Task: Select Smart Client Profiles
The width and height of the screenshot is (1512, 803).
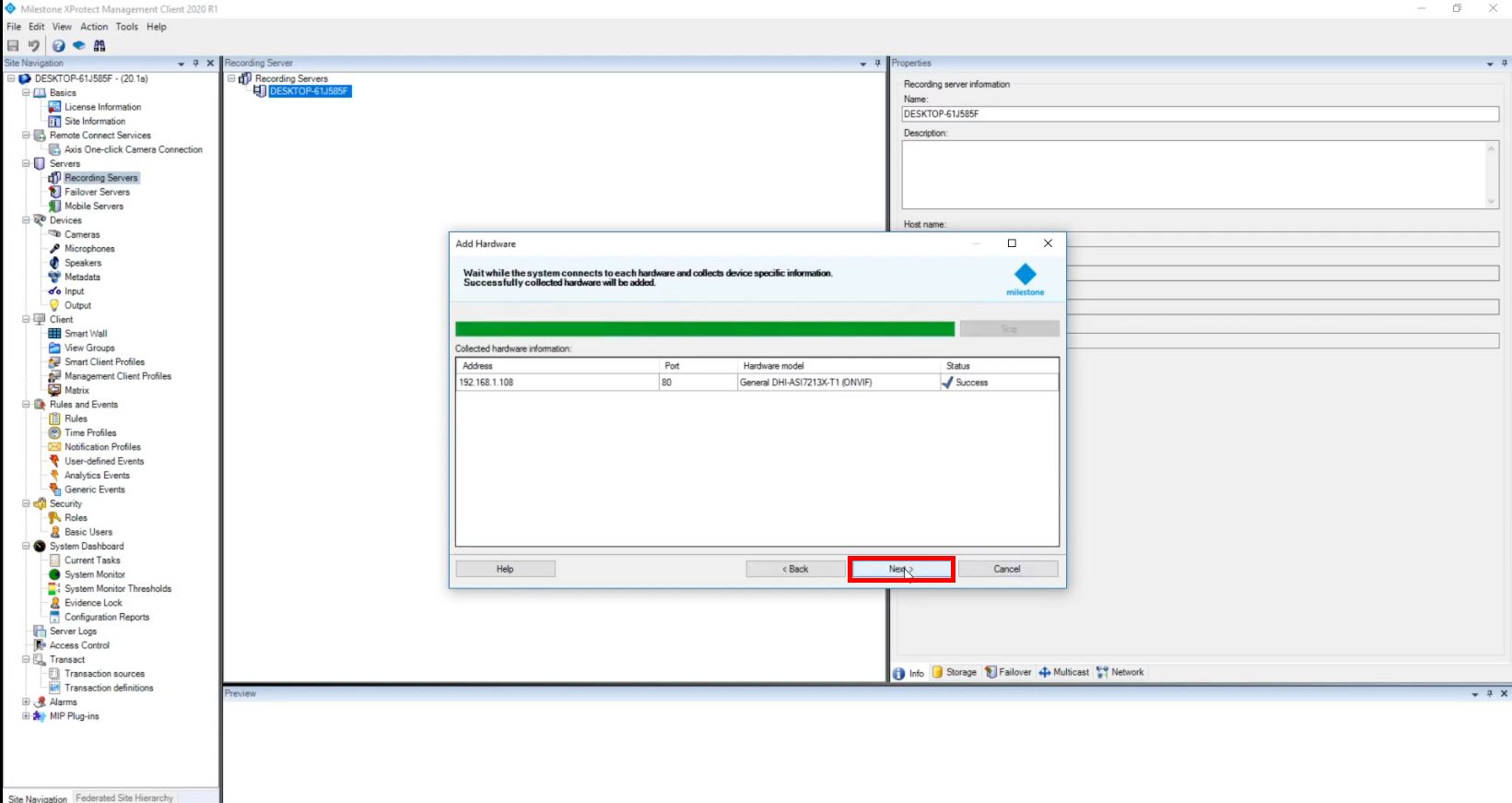Action: click(x=104, y=362)
